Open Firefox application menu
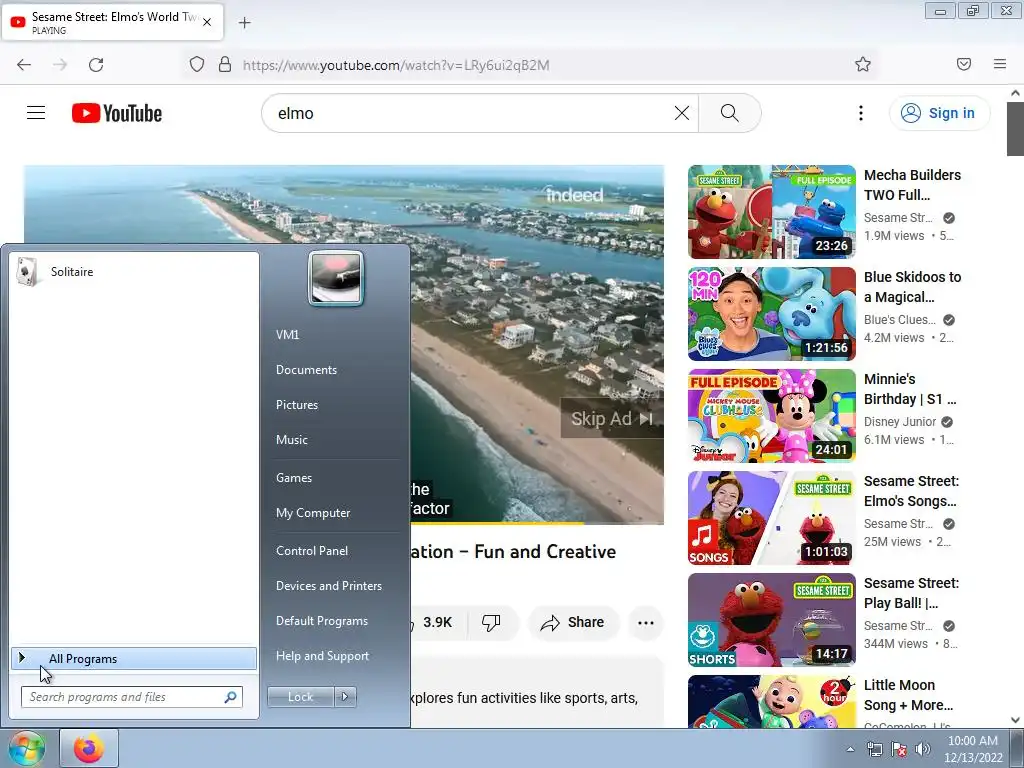Image resolution: width=1024 pixels, height=768 pixels. [999, 64]
